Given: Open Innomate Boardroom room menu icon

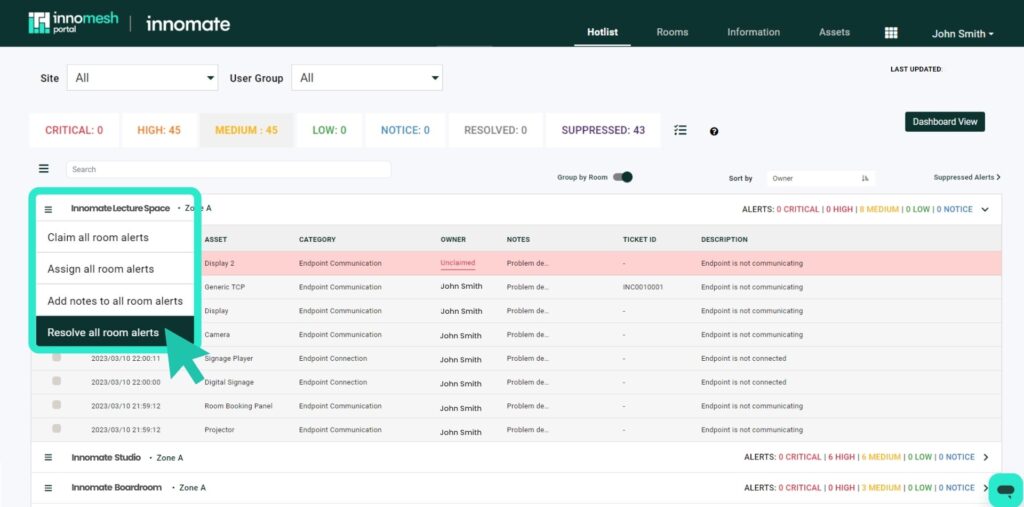Looking at the screenshot, I should point(48,488).
